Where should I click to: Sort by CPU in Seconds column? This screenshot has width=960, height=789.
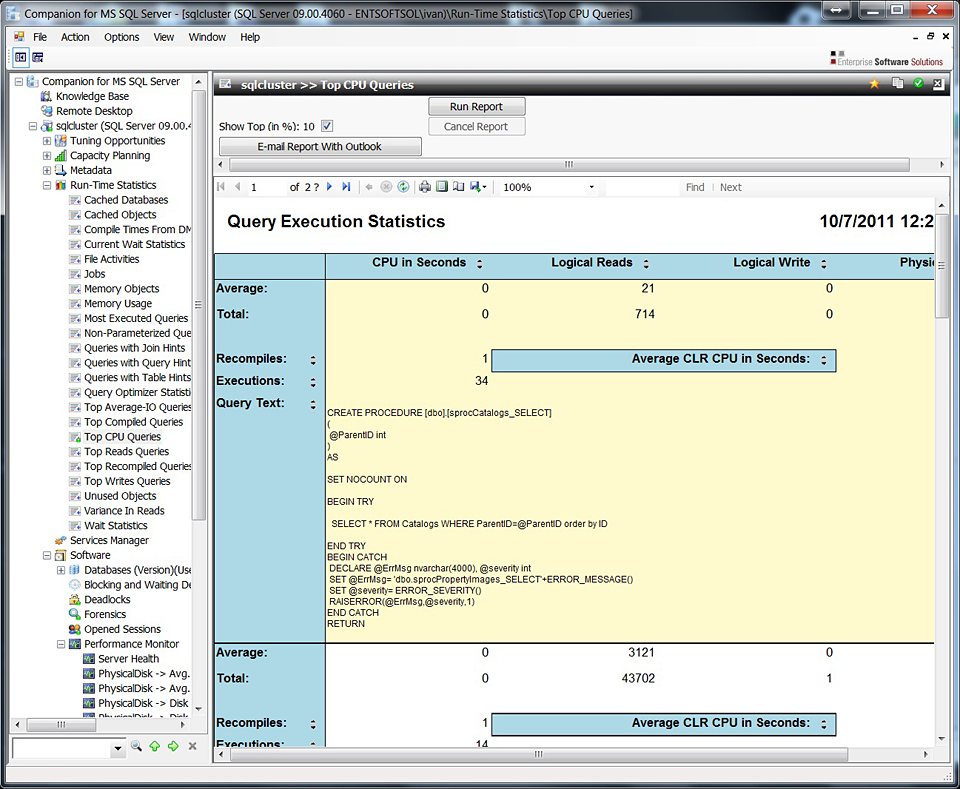pyautogui.click(x=479, y=263)
